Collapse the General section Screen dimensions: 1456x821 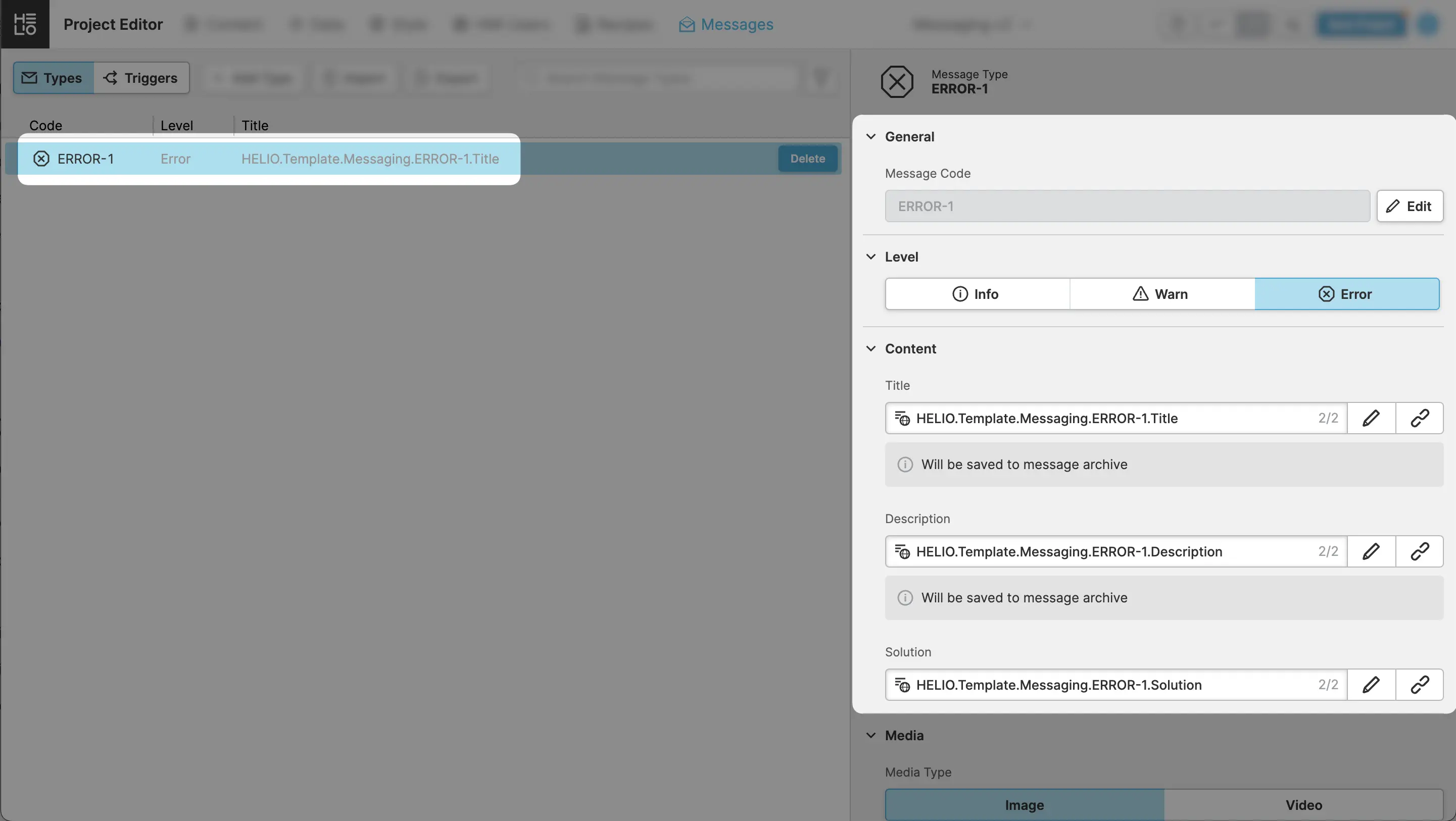pos(871,137)
